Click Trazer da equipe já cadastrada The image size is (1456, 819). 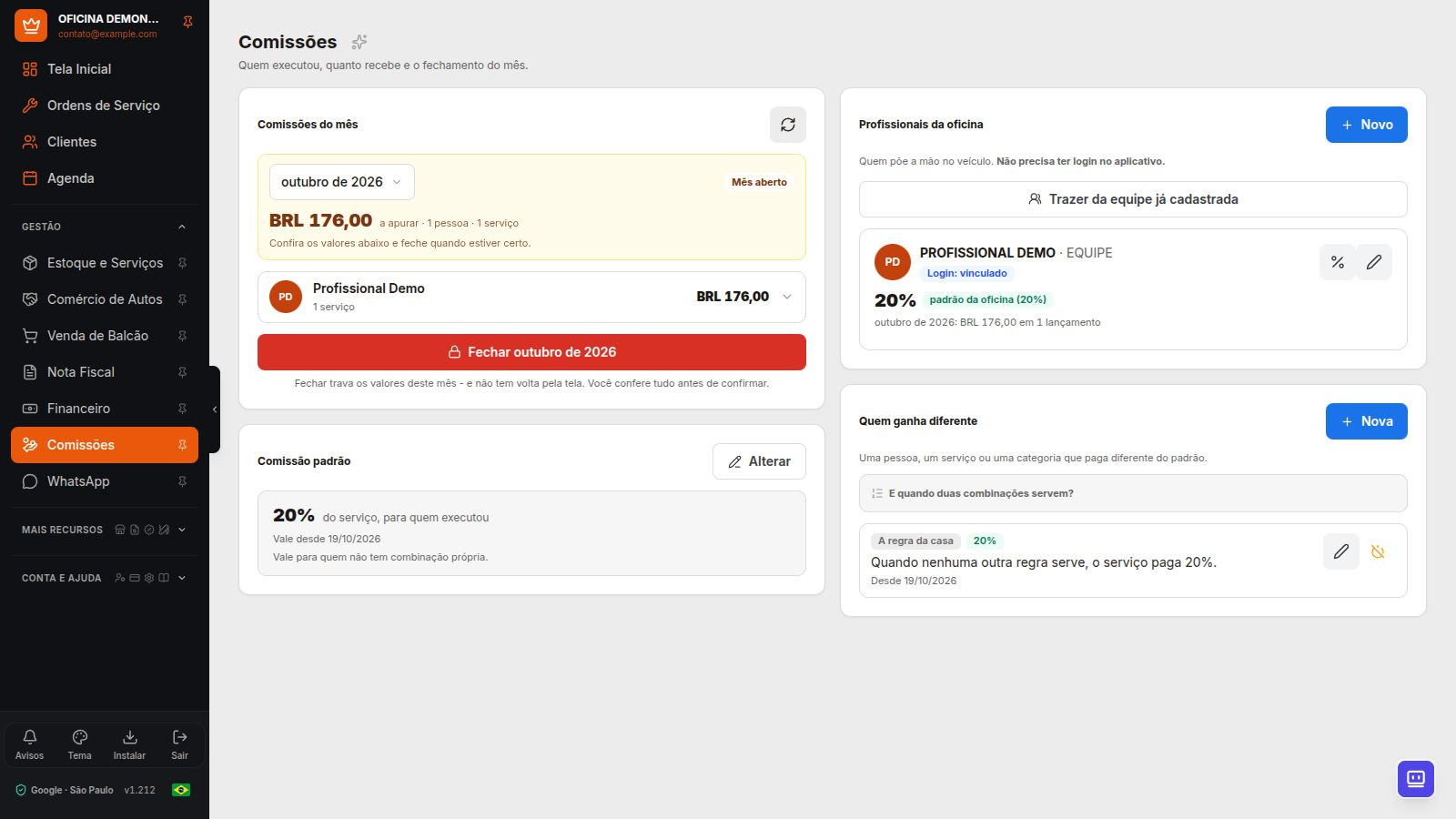1133,199
